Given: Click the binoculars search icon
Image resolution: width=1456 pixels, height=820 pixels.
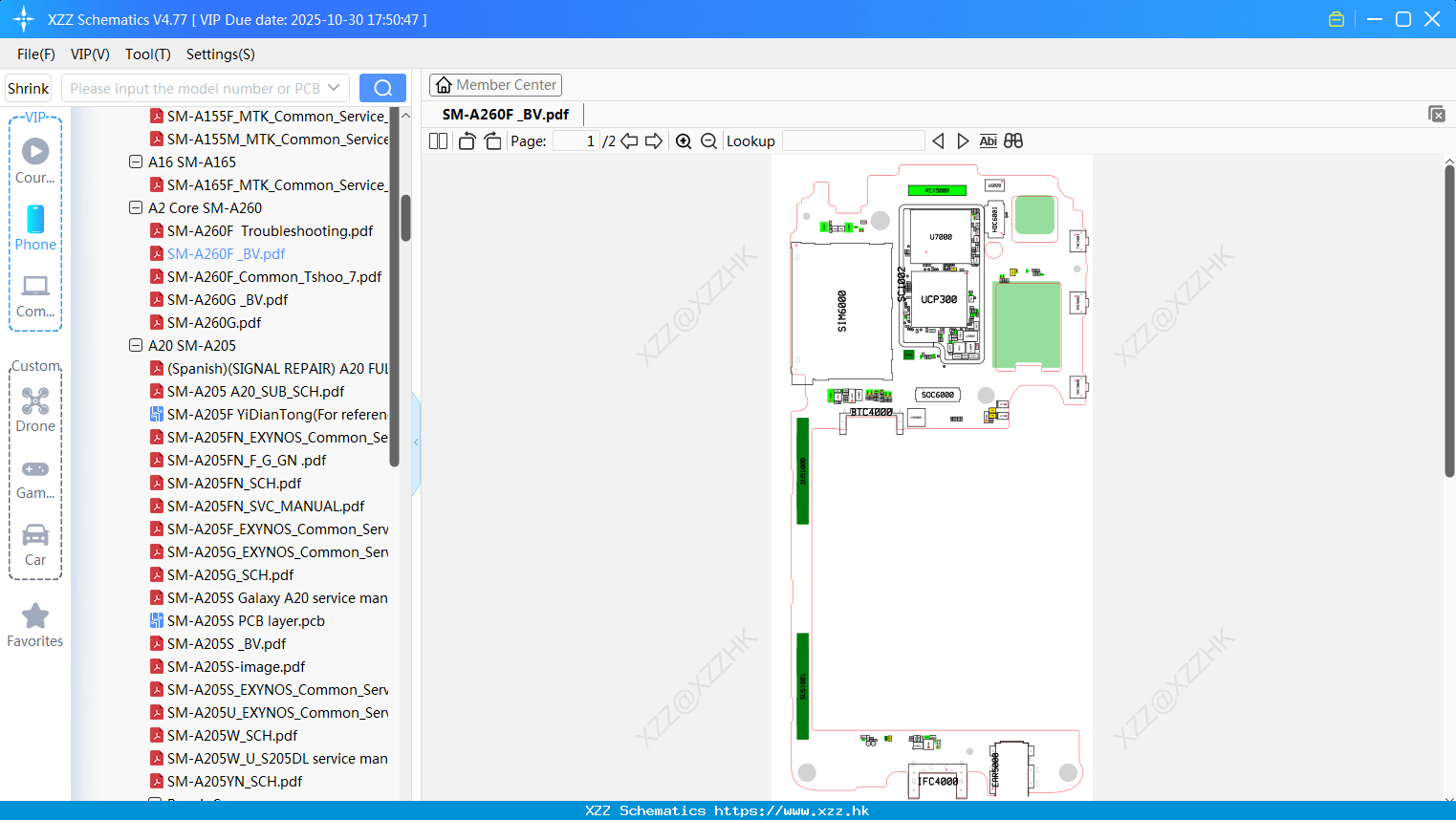Looking at the screenshot, I should click(x=1013, y=141).
